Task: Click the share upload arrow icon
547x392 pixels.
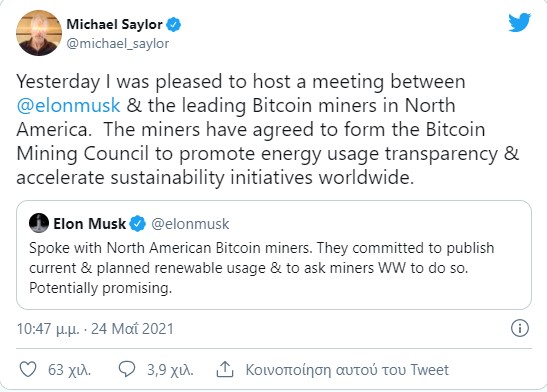Action: pyautogui.click(x=225, y=369)
